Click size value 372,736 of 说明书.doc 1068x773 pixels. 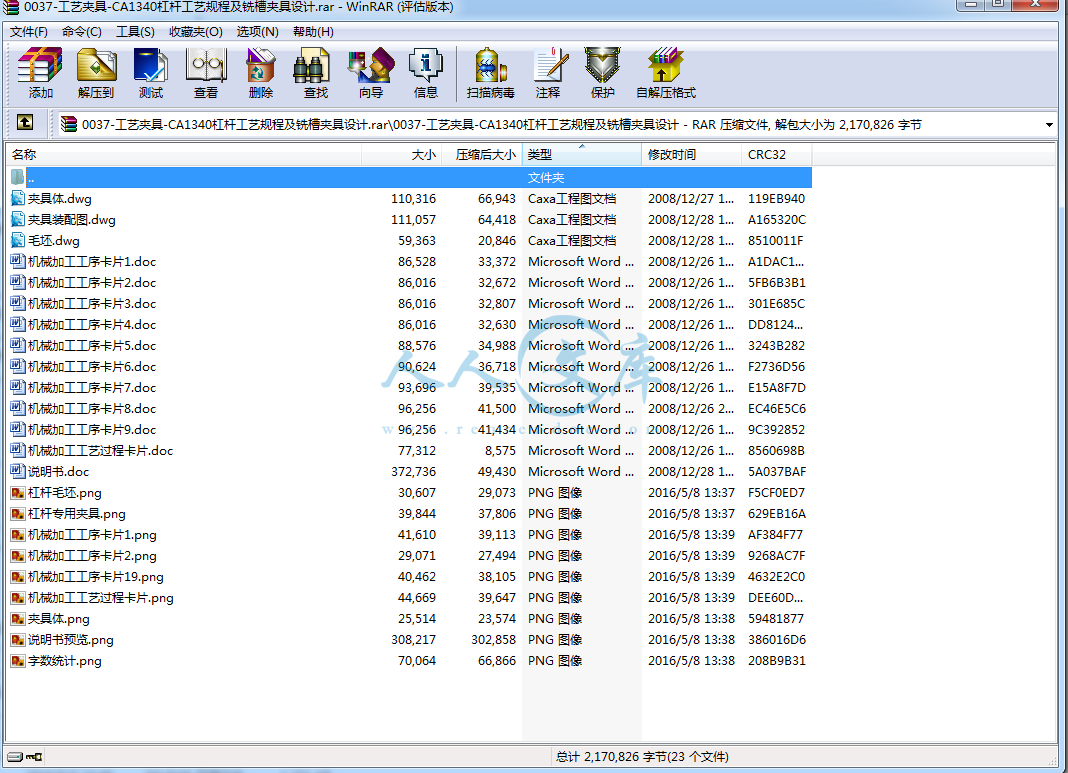(x=413, y=471)
